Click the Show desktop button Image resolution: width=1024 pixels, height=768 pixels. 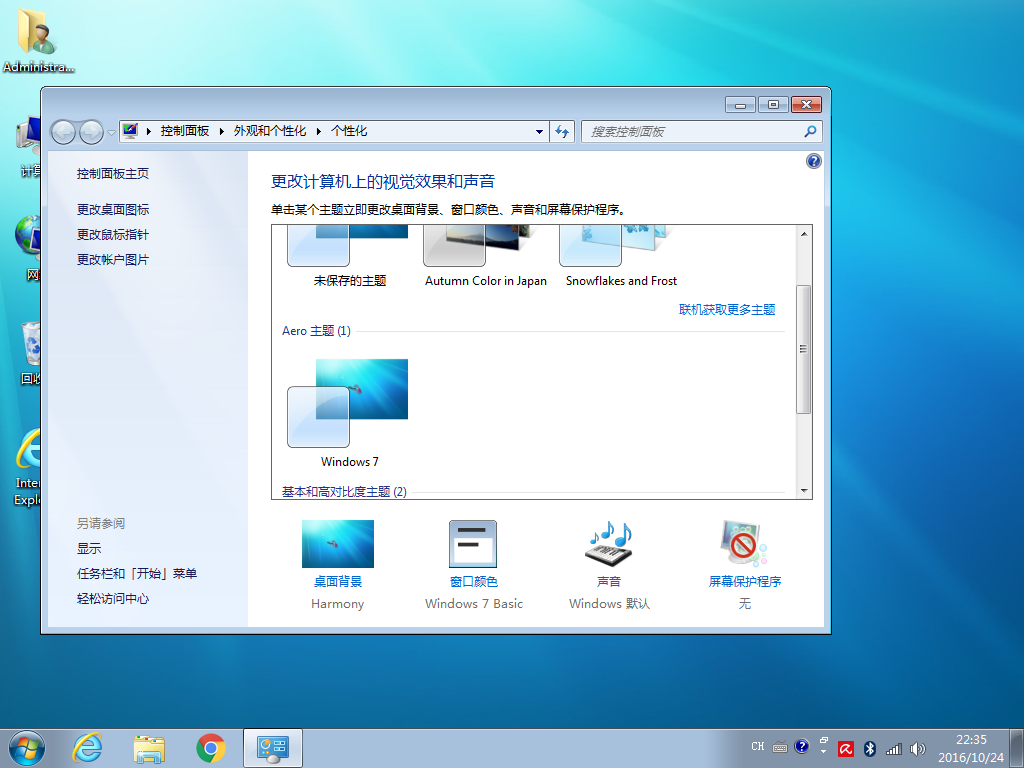(1017, 748)
